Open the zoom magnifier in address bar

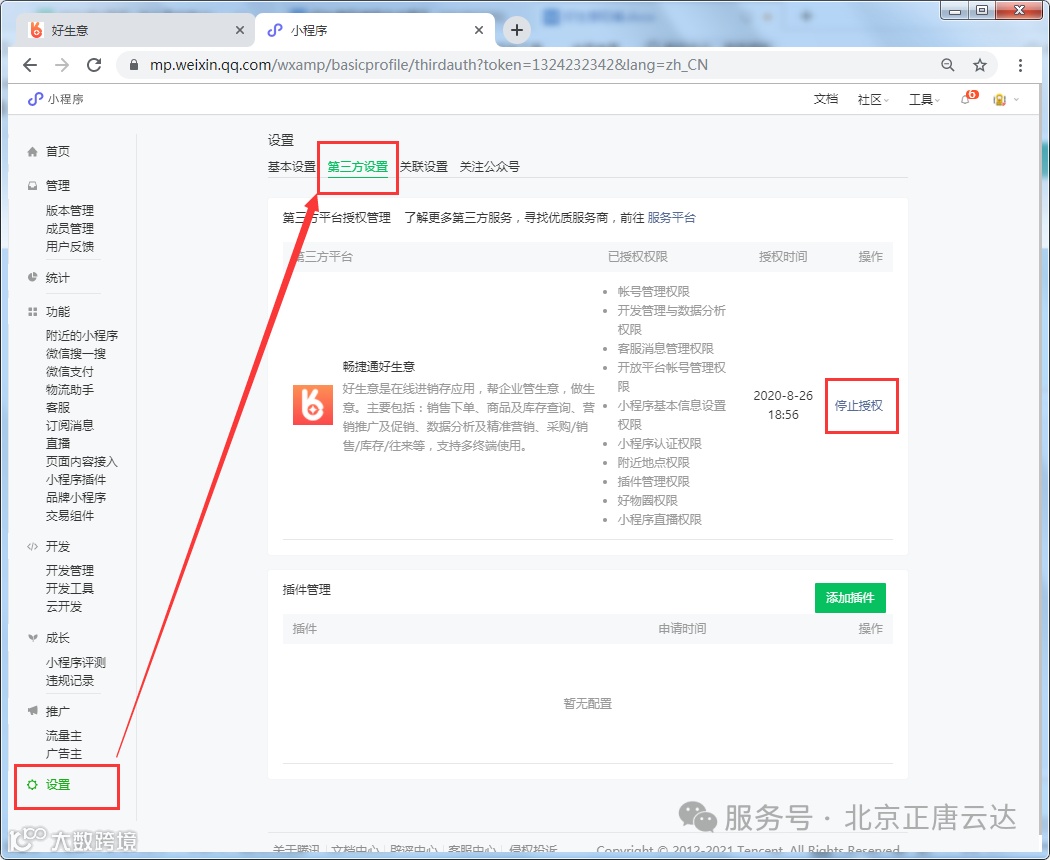pyautogui.click(x=948, y=65)
